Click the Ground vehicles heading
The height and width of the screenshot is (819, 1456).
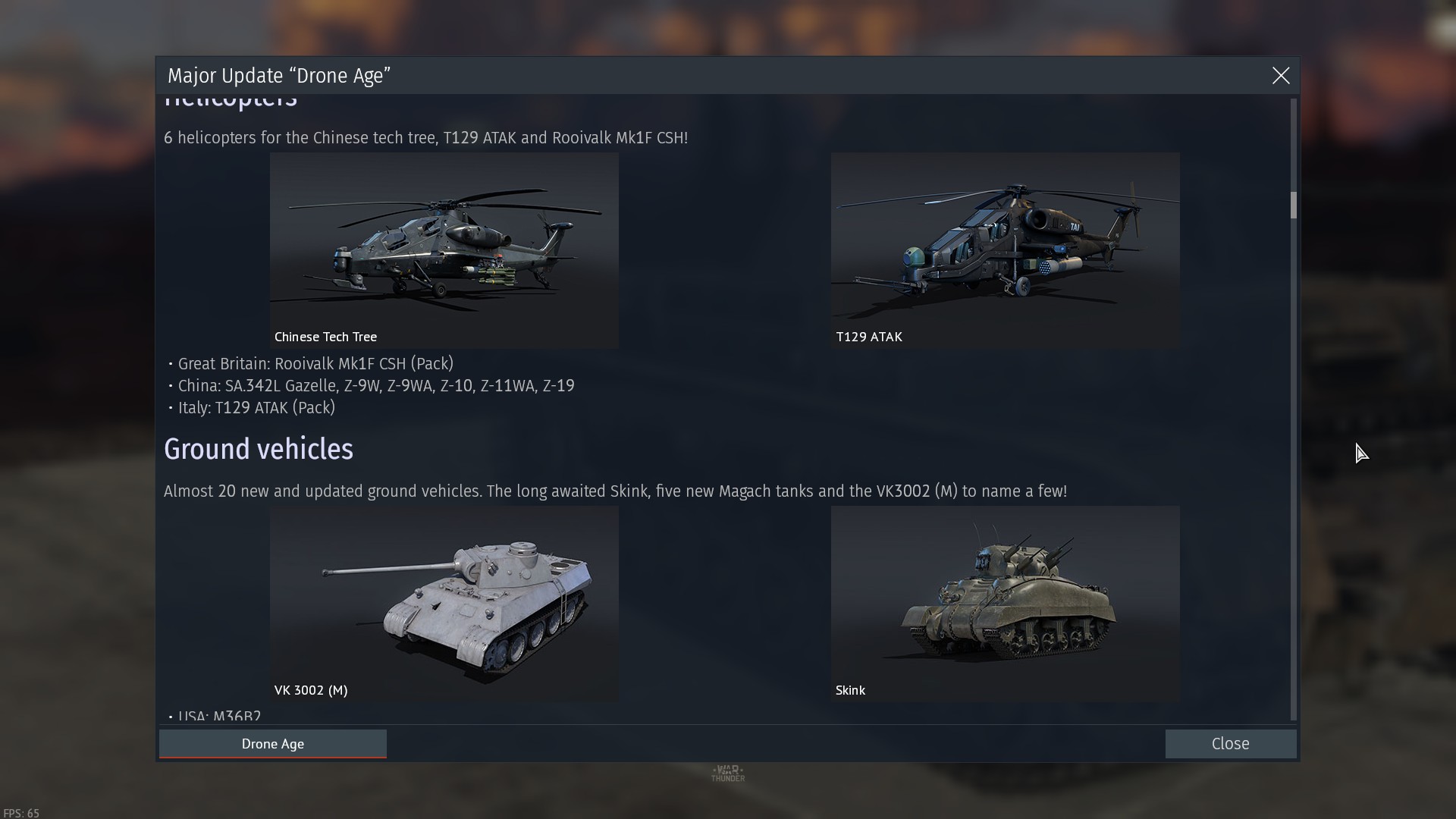coord(259,450)
